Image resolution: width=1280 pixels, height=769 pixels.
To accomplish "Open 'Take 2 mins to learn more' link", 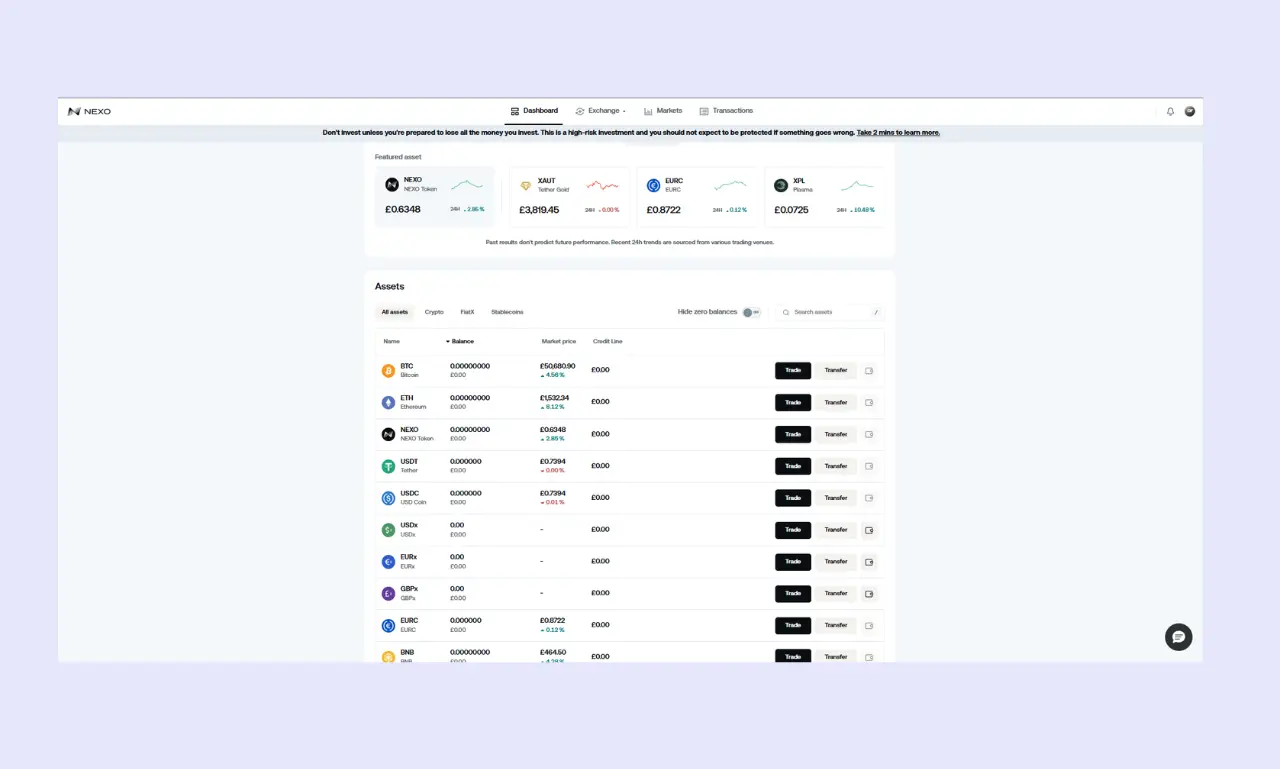I will click(898, 132).
